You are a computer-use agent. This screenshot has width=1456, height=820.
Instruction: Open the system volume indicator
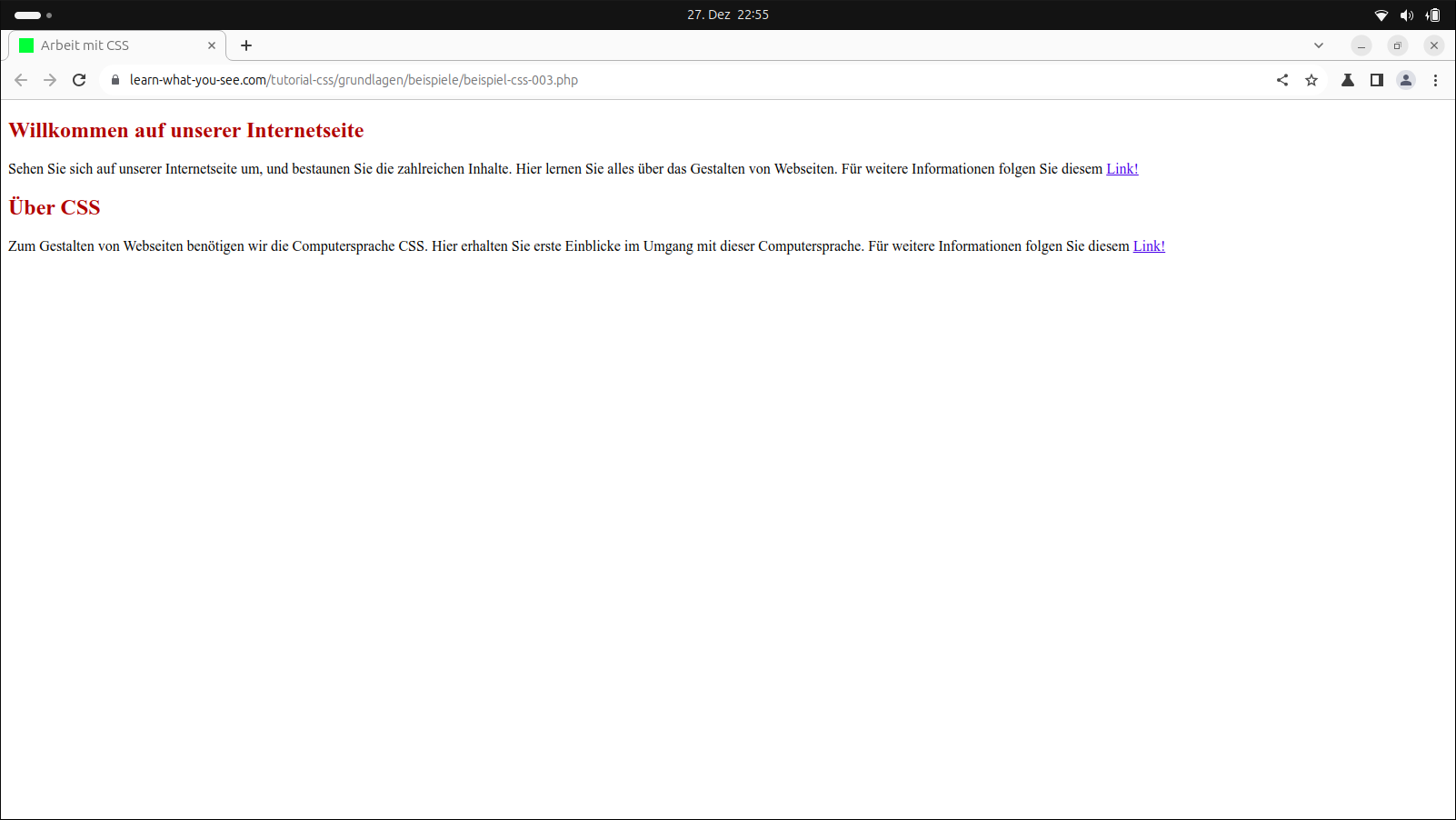[1407, 15]
